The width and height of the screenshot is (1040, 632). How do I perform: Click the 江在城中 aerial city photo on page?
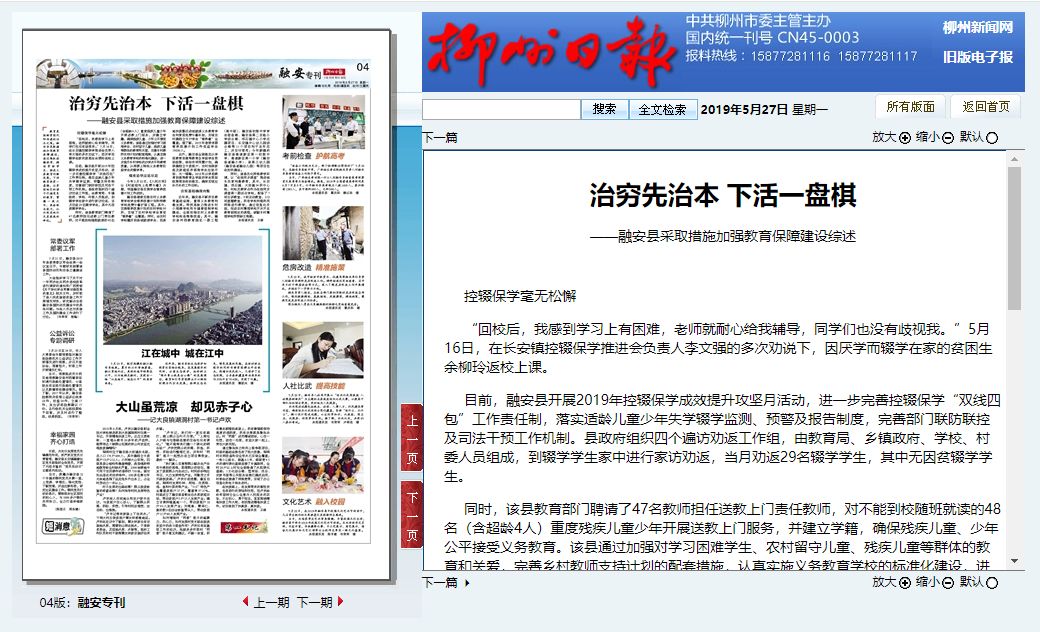pyautogui.click(x=182, y=290)
